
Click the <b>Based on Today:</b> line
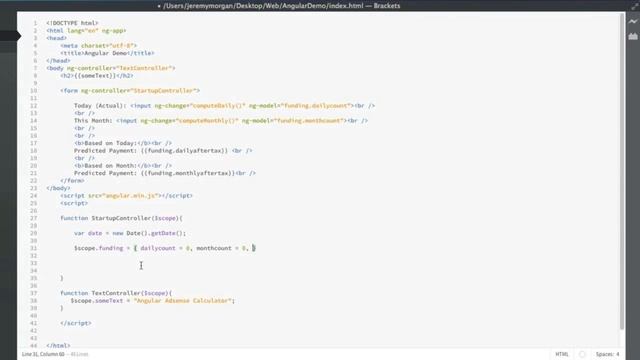tap(122, 143)
